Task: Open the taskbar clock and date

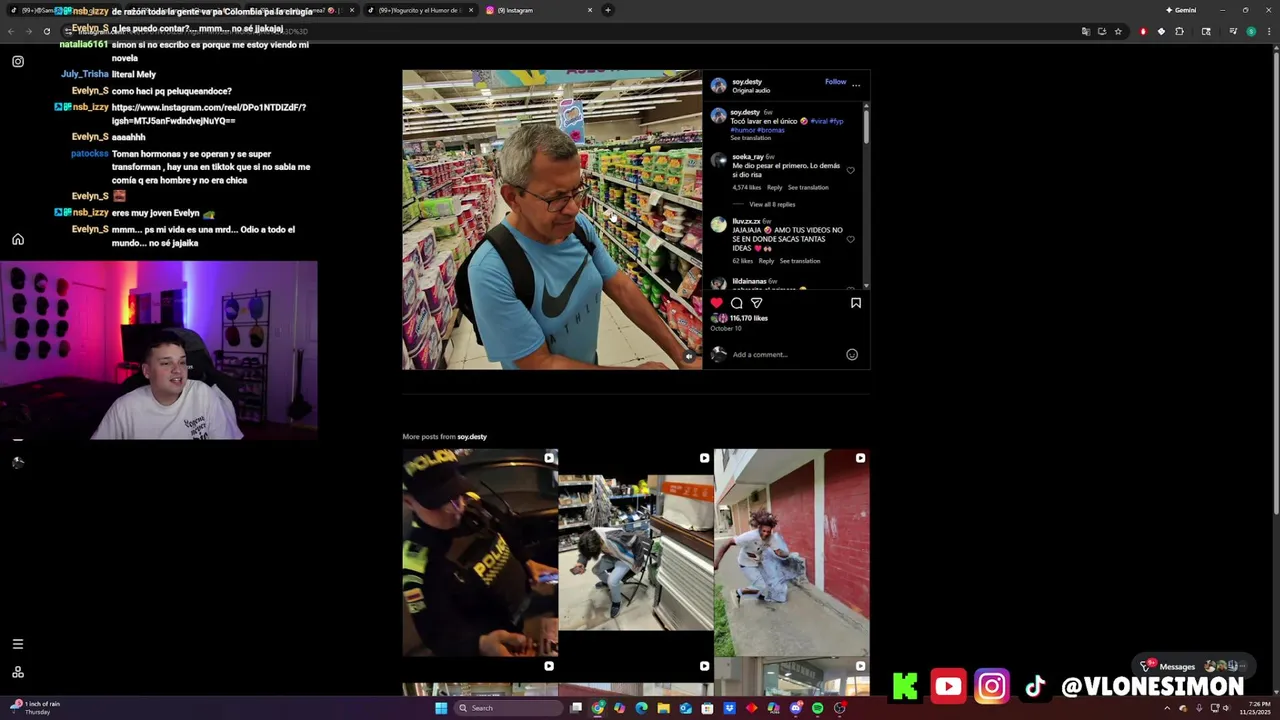Action: (x=1255, y=708)
